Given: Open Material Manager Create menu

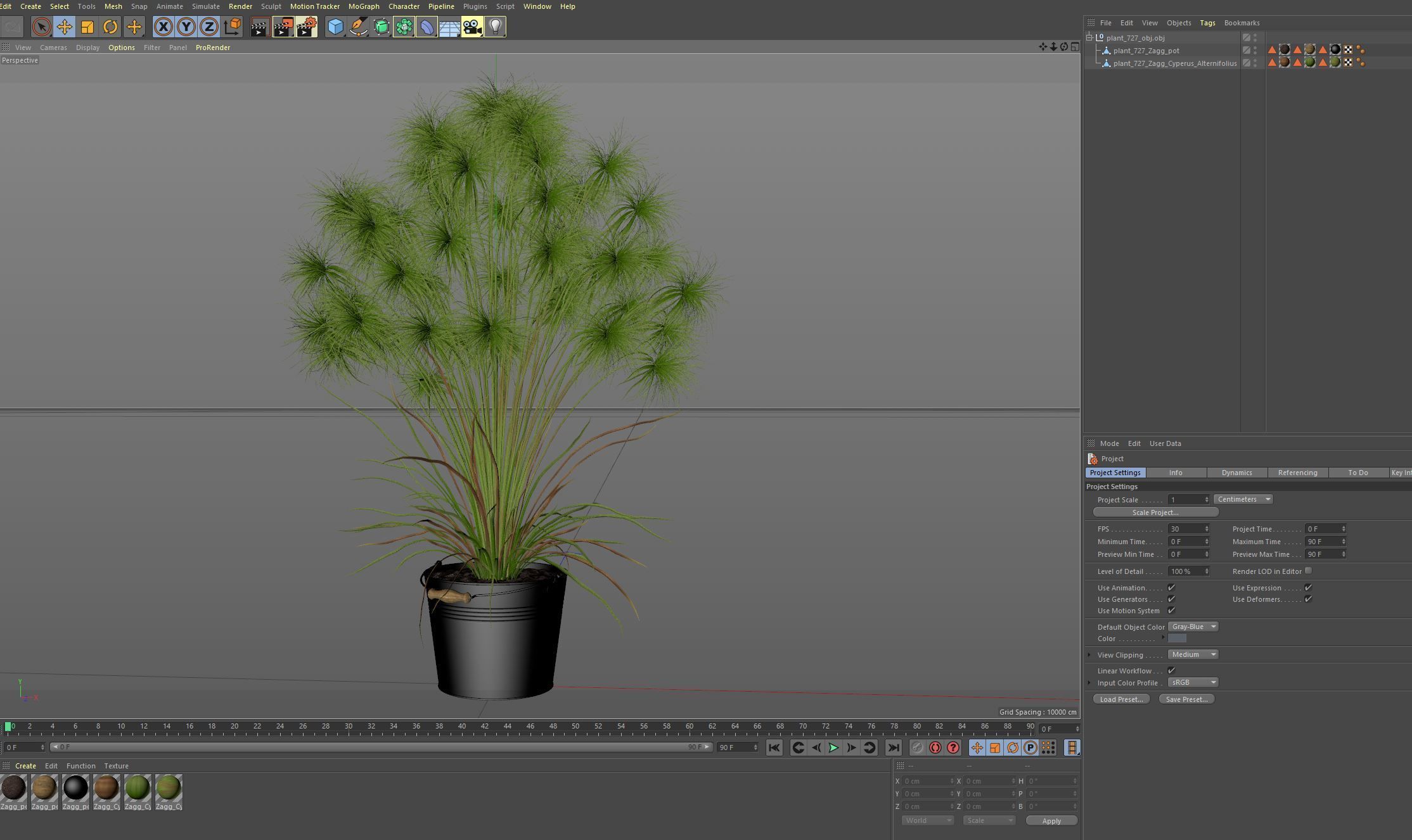Looking at the screenshot, I should (25, 766).
